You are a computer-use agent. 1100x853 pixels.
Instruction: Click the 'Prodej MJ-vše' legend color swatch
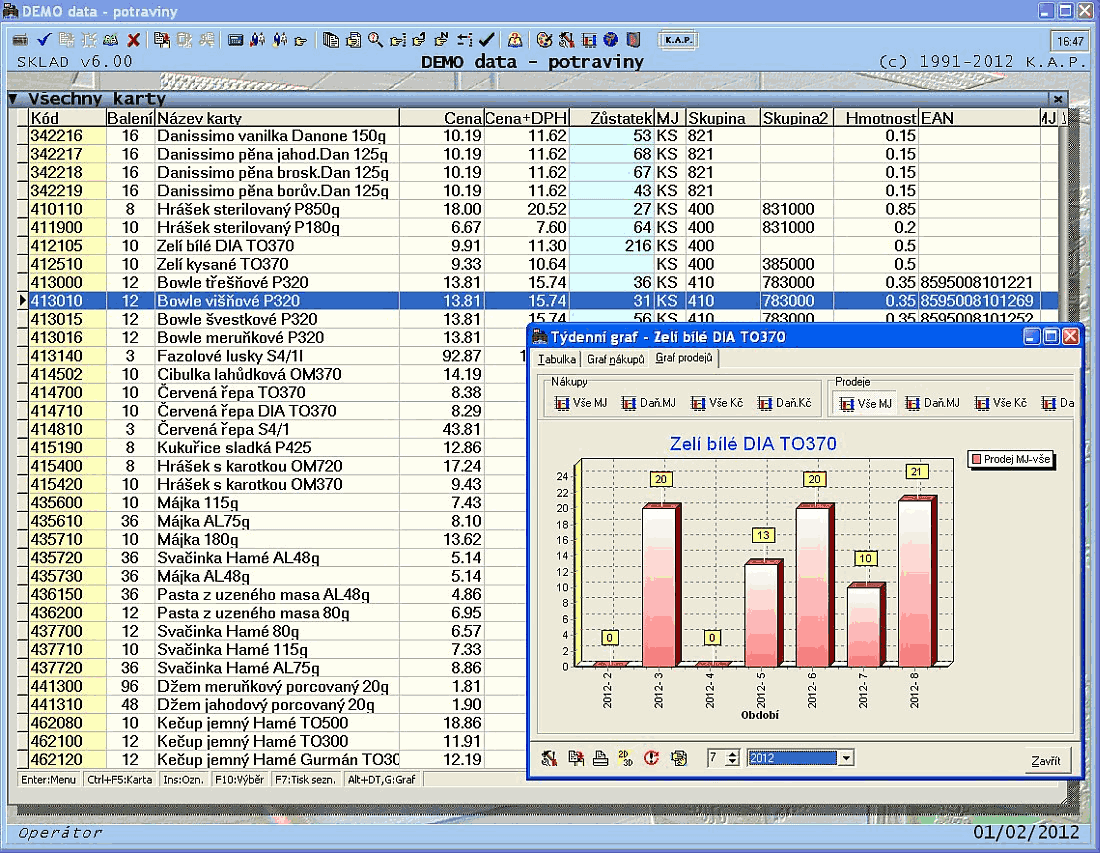pyautogui.click(x=976, y=459)
